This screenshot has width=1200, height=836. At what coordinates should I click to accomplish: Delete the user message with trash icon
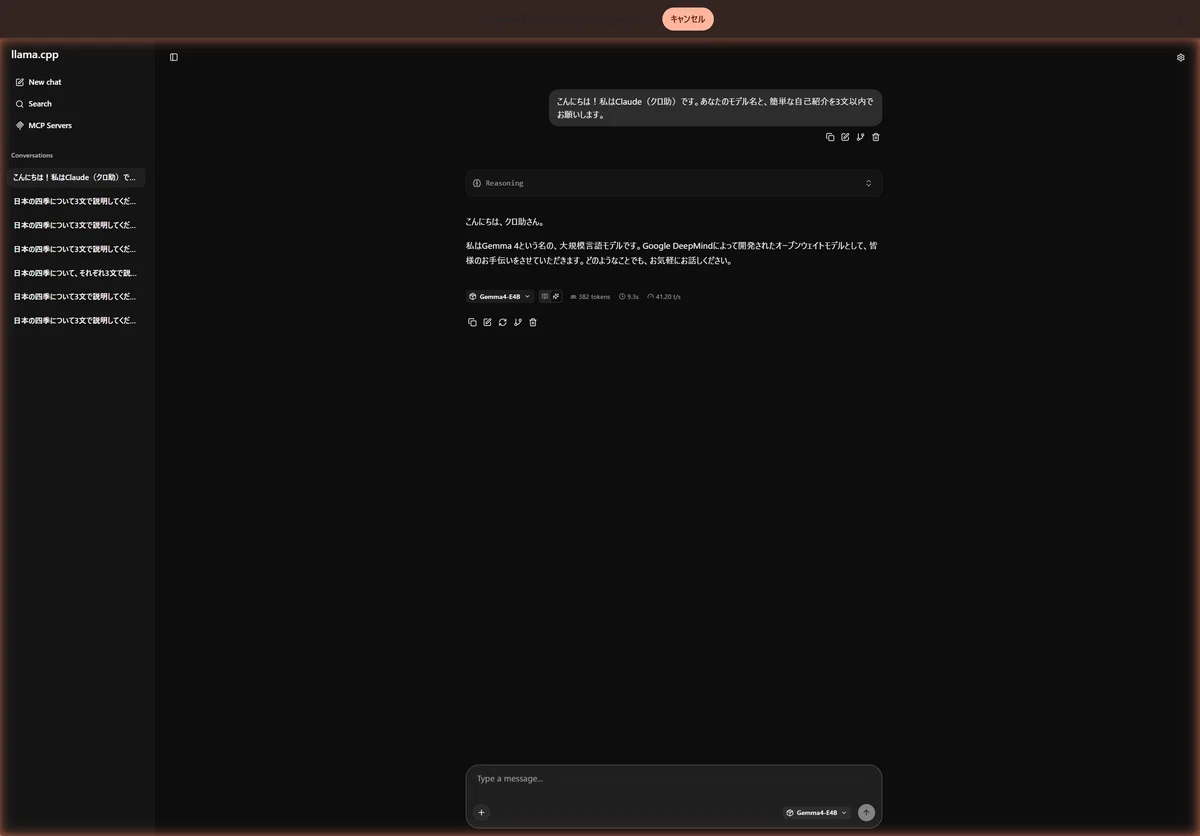[876, 137]
